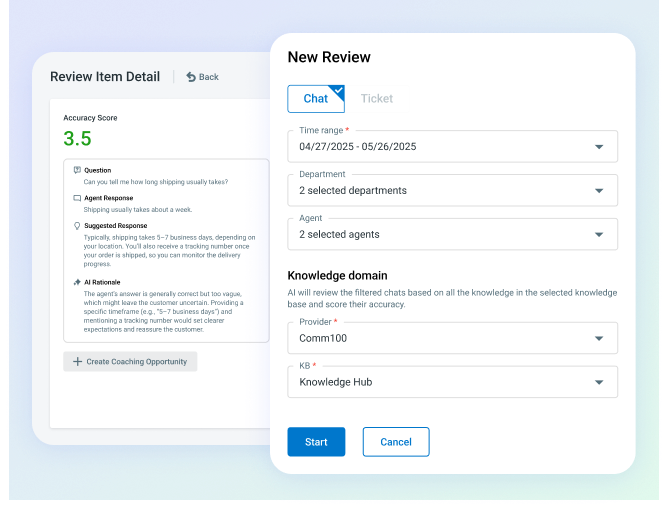
Task: Click the New Review dialog heading
Action: 328,57
